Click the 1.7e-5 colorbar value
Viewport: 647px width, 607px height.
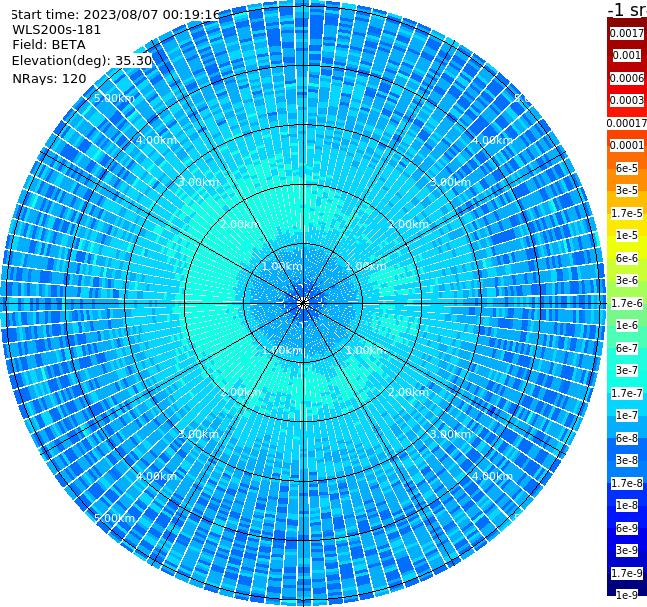tap(627, 213)
